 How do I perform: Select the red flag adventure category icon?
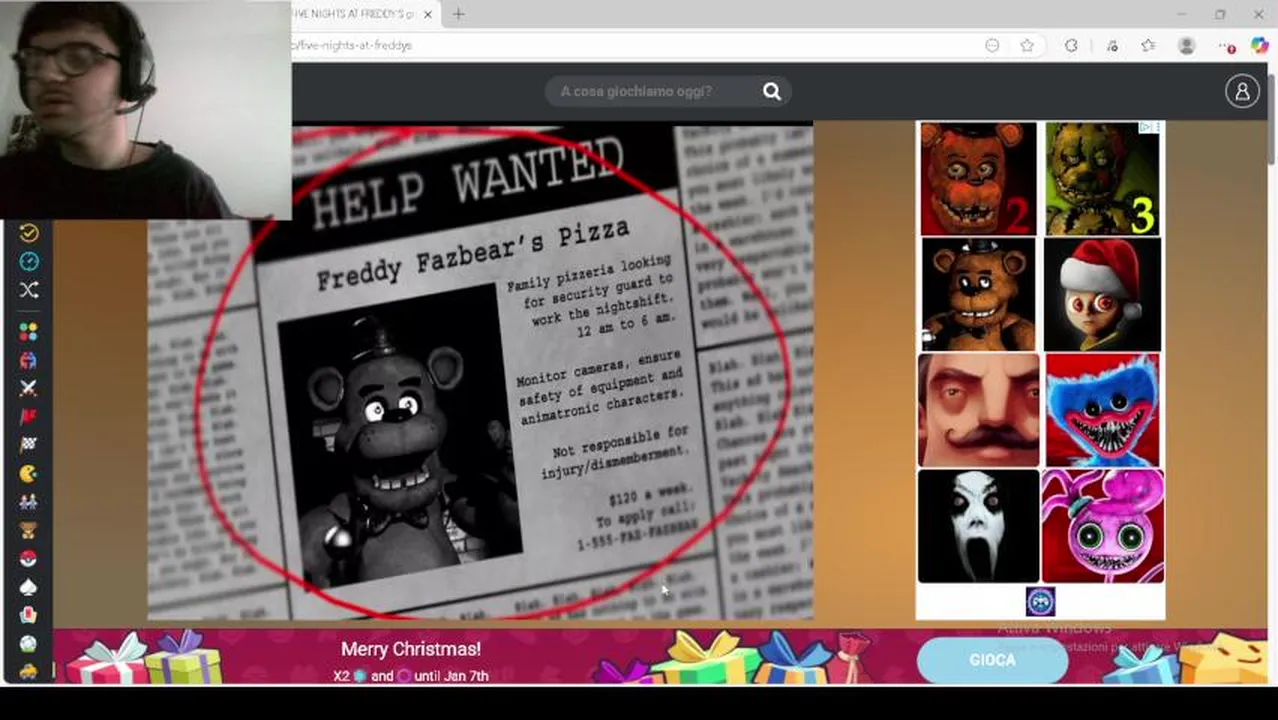coord(28,416)
